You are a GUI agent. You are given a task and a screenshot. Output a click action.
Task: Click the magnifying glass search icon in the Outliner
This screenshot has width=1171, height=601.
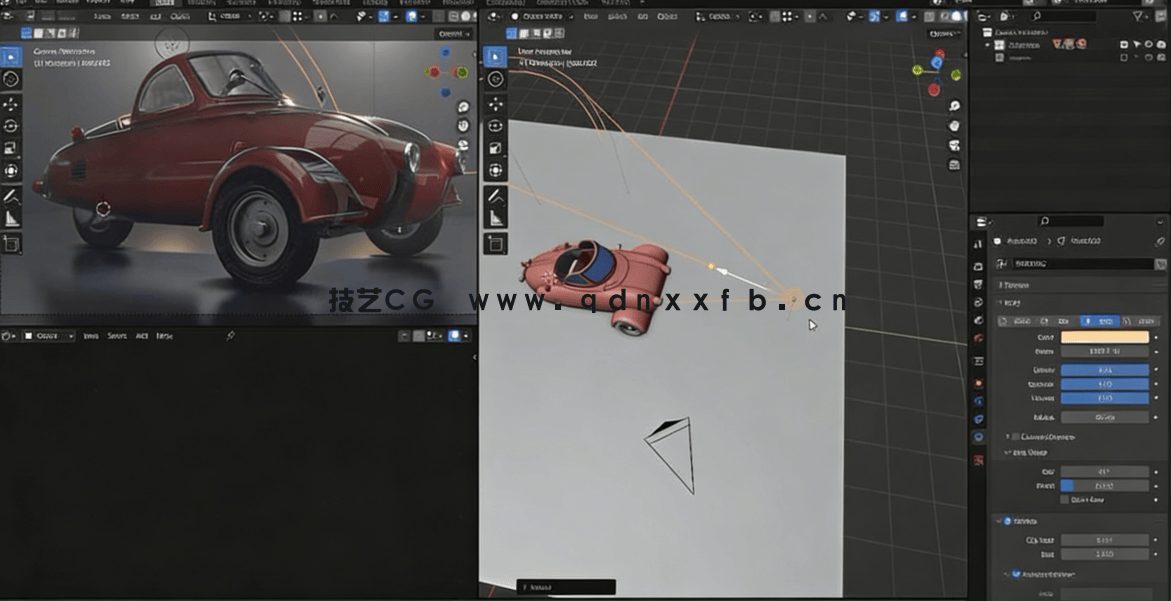(x=1036, y=16)
